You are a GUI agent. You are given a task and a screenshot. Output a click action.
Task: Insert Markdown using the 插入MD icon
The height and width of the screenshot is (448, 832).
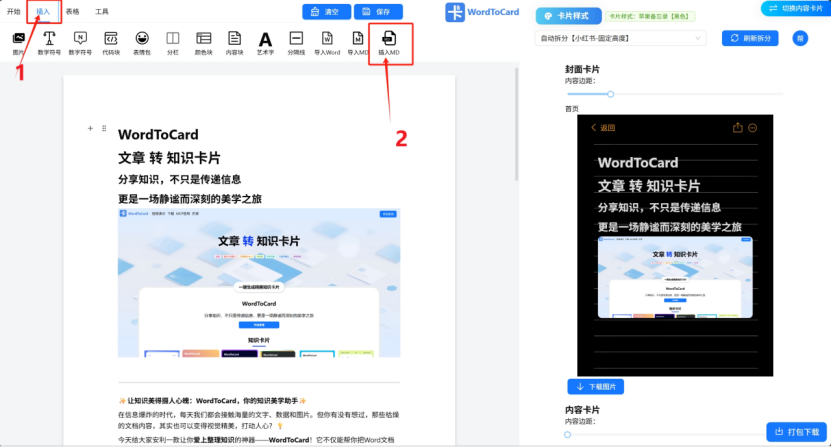[389, 43]
